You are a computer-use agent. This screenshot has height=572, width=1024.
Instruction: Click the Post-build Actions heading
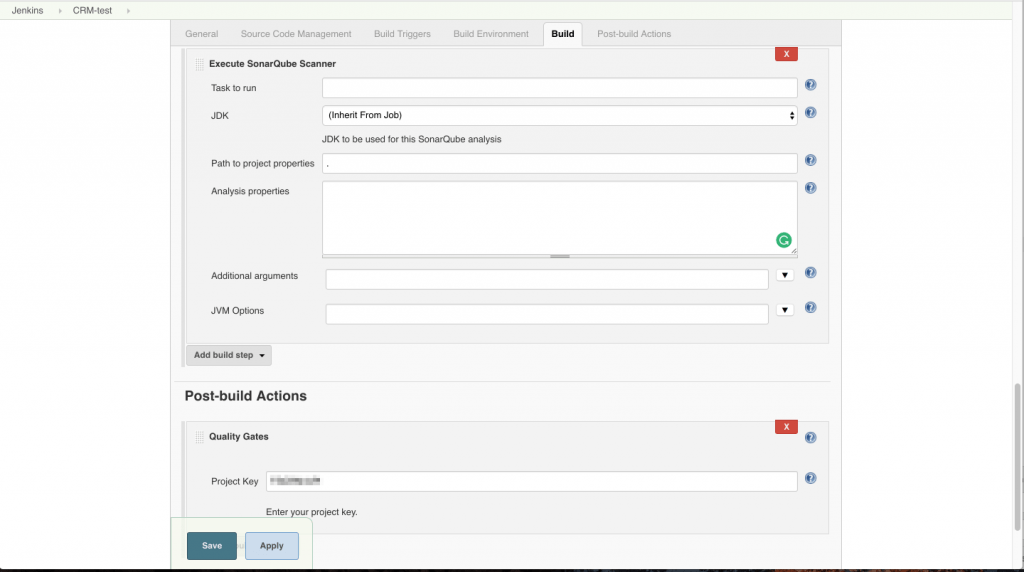point(246,396)
